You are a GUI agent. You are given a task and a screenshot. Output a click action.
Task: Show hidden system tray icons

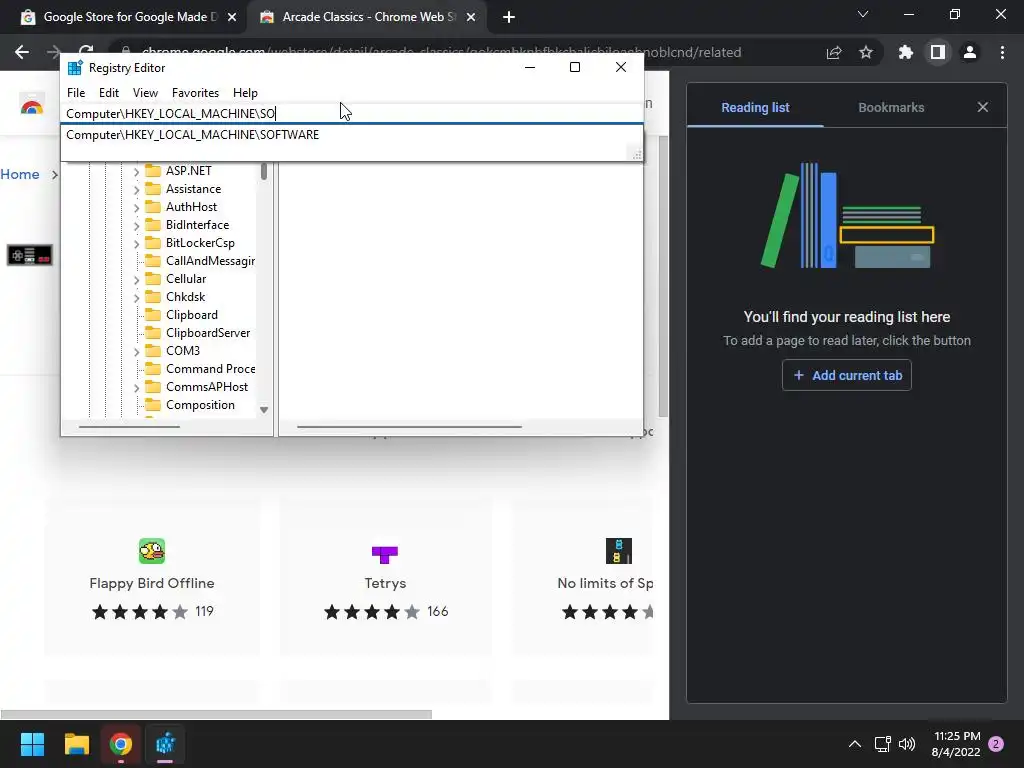point(855,744)
